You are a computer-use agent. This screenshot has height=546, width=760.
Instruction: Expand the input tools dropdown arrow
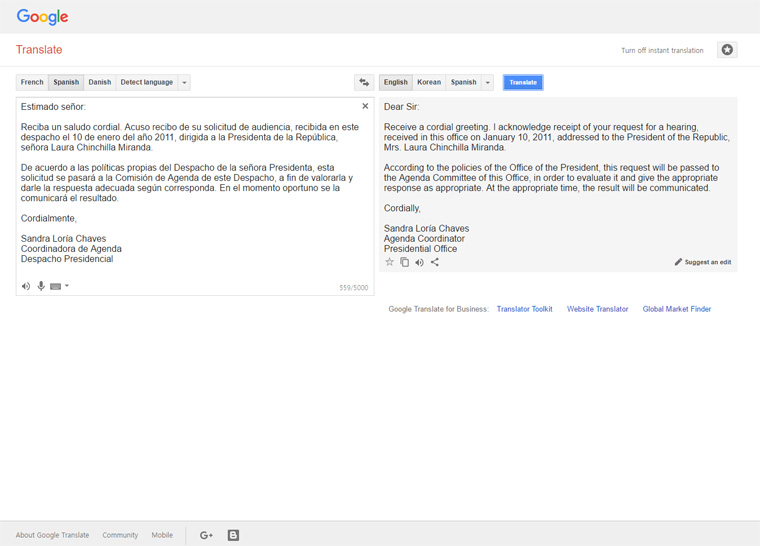click(67, 286)
